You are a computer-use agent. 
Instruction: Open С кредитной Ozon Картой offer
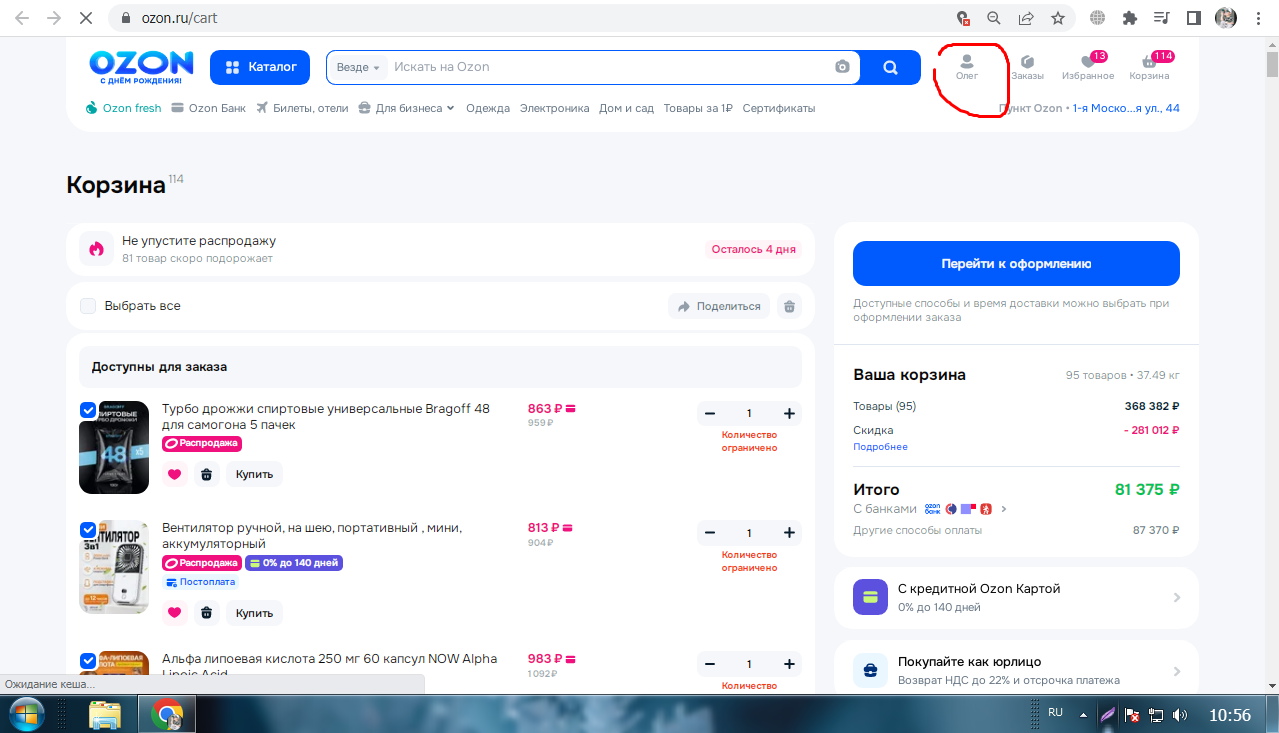click(1016, 597)
